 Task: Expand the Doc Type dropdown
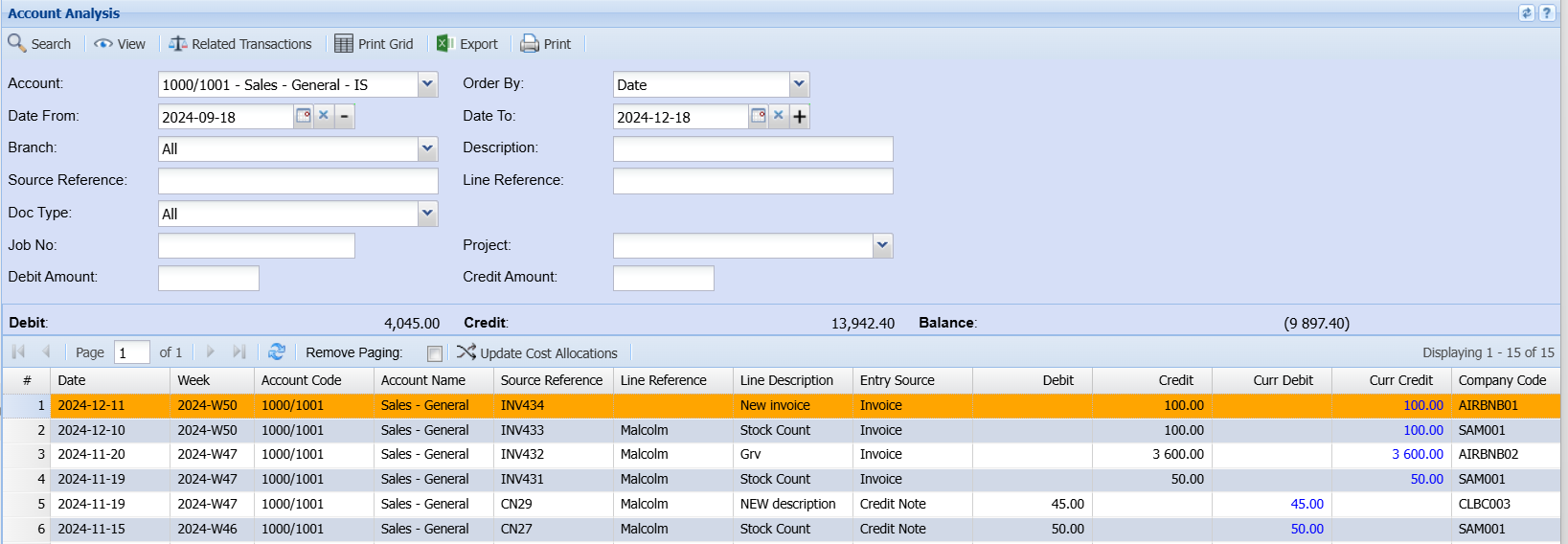pyautogui.click(x=427, y=214)
